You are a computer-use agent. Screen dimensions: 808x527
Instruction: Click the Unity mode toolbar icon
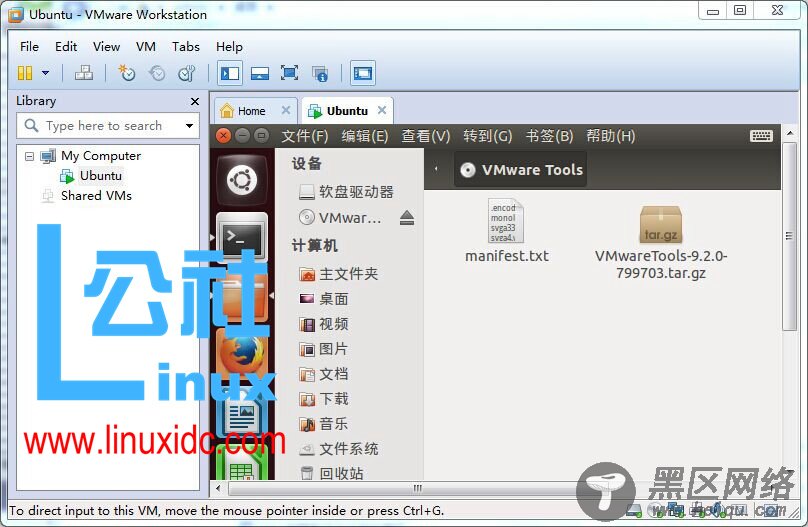point(320,74)
